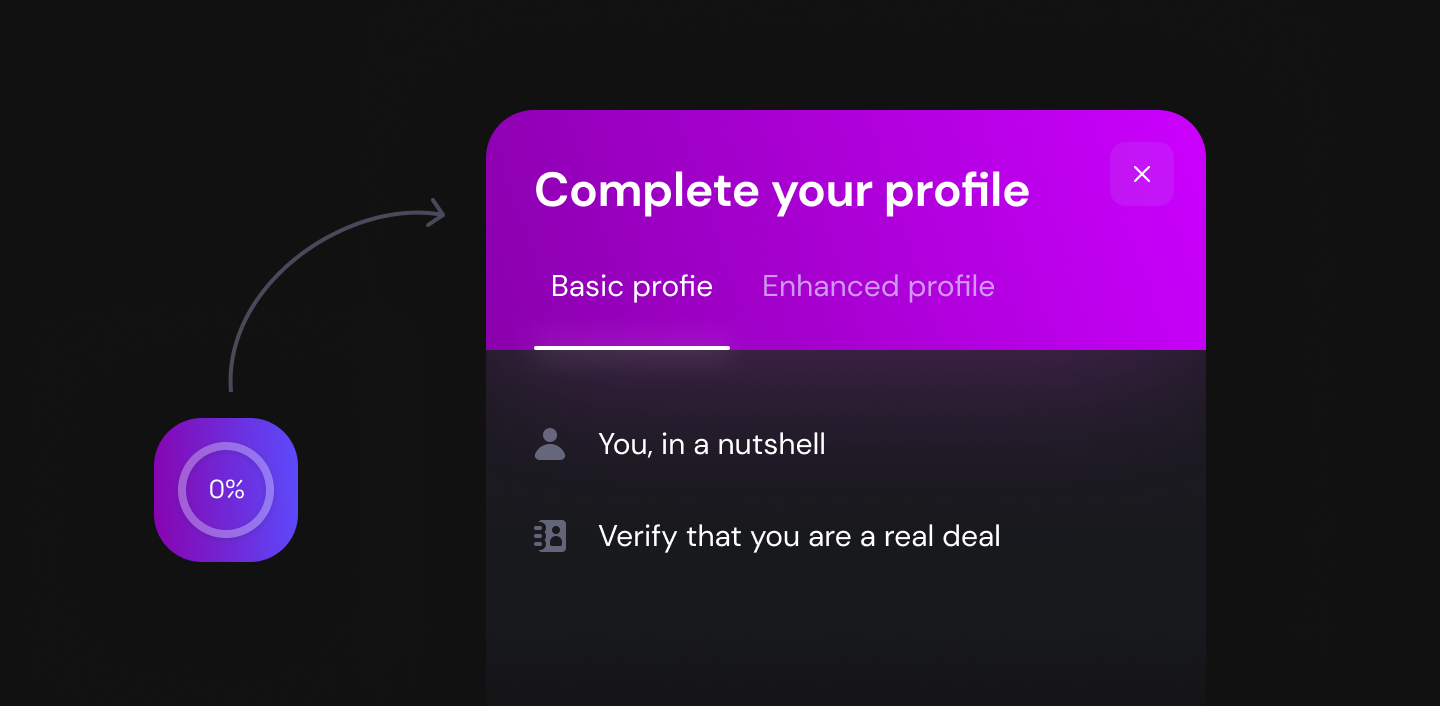Switch to the Enhanced profile tab
Image resolution: width=1440 pixels, height=706 pixels.
[x=878, y=287]
